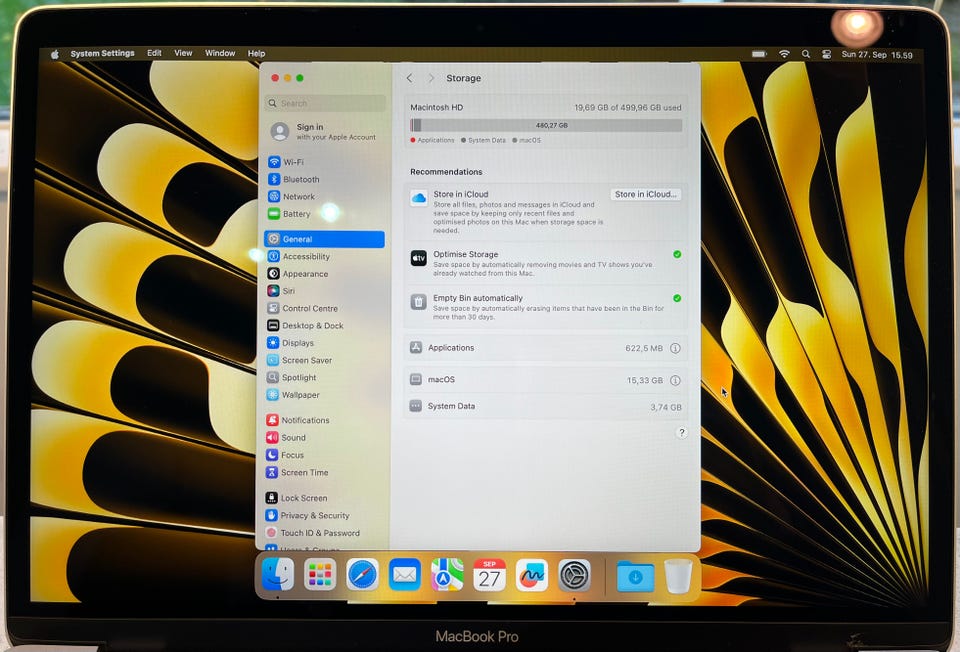The width and height of the screenshot is (960, 652).
Task: Open the View menu
Action: click(183, 53)
